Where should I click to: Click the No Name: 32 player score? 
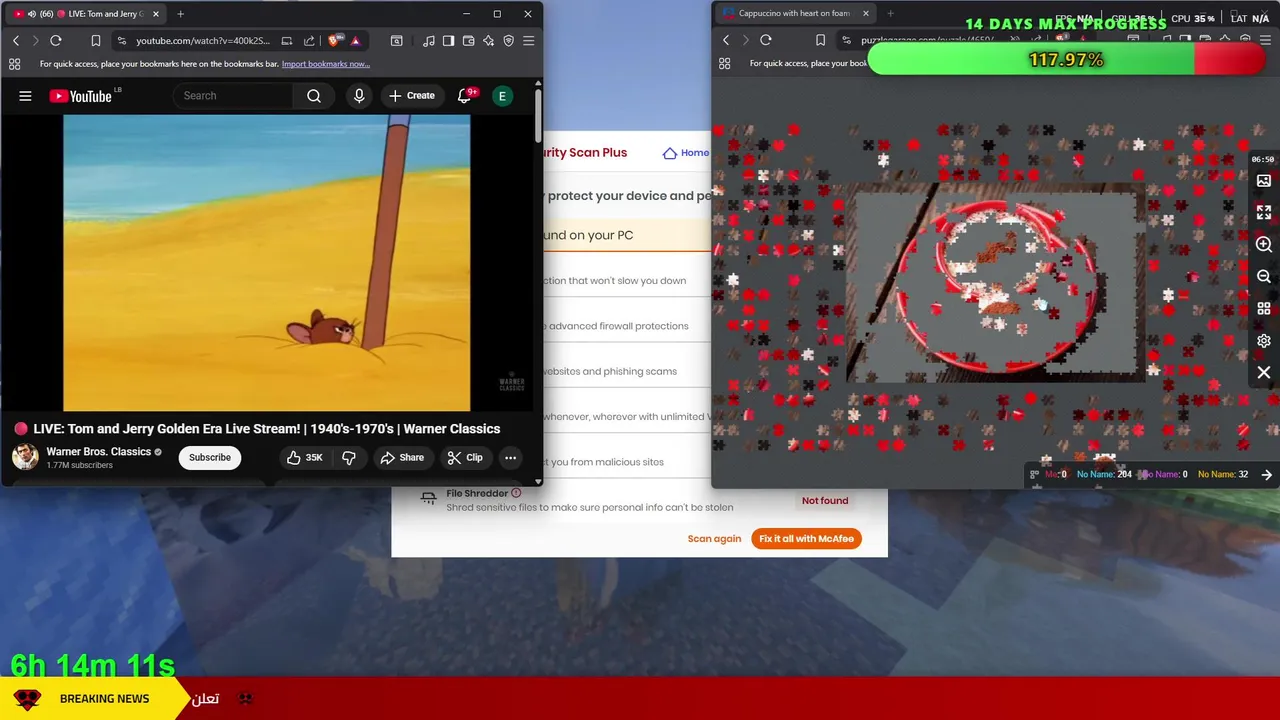[1223, 475]
